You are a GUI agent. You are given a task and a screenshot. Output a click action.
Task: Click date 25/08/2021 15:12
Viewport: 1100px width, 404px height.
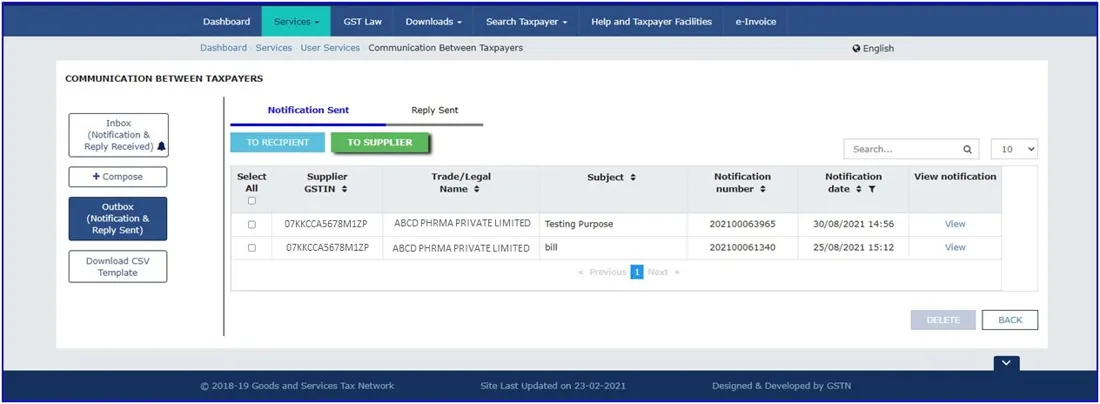[853, 248]
